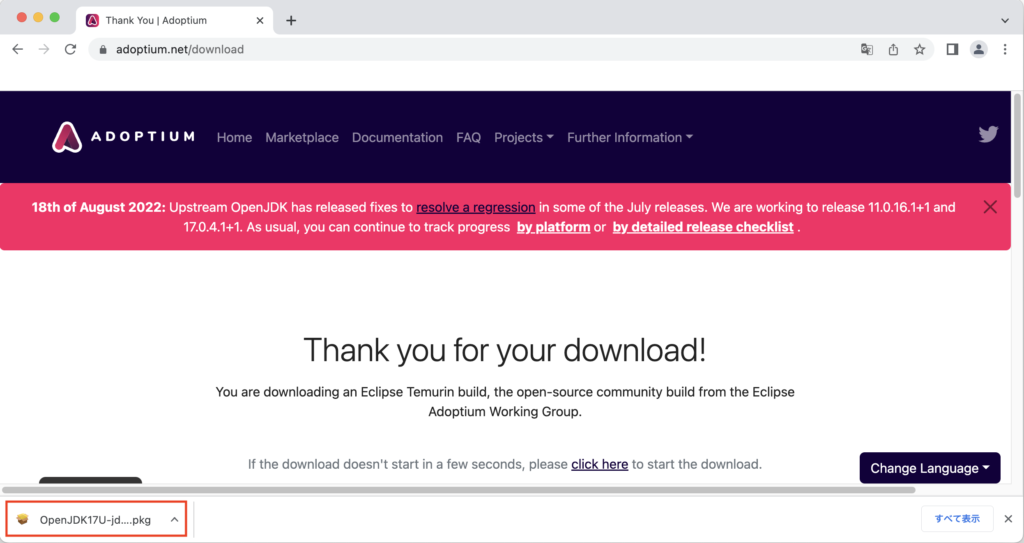Follow the resolve a regression link
The image size is (1024, 543).
click(476, 207)
